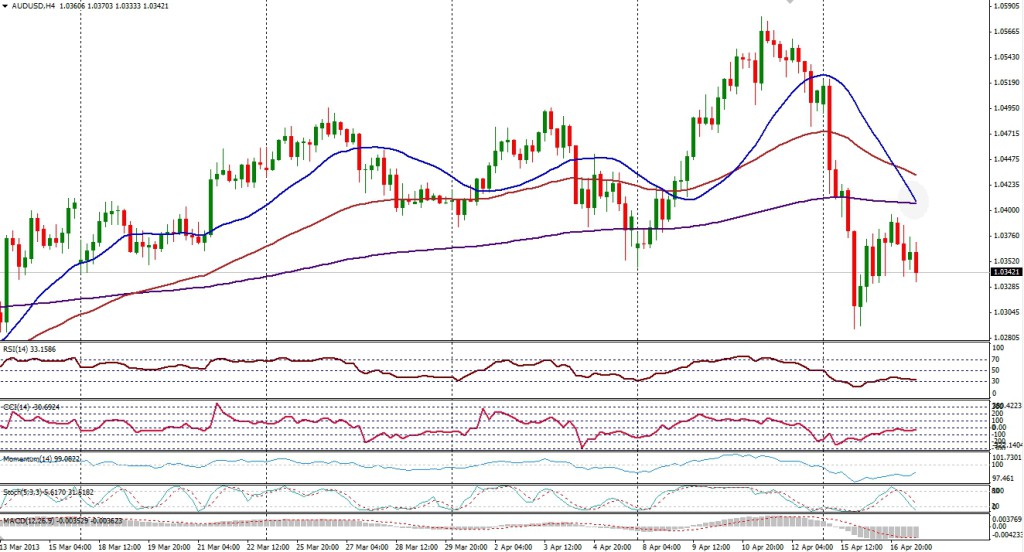
Task: Click the last red candlestick on the chart
Action: click(x=916, y=262)
